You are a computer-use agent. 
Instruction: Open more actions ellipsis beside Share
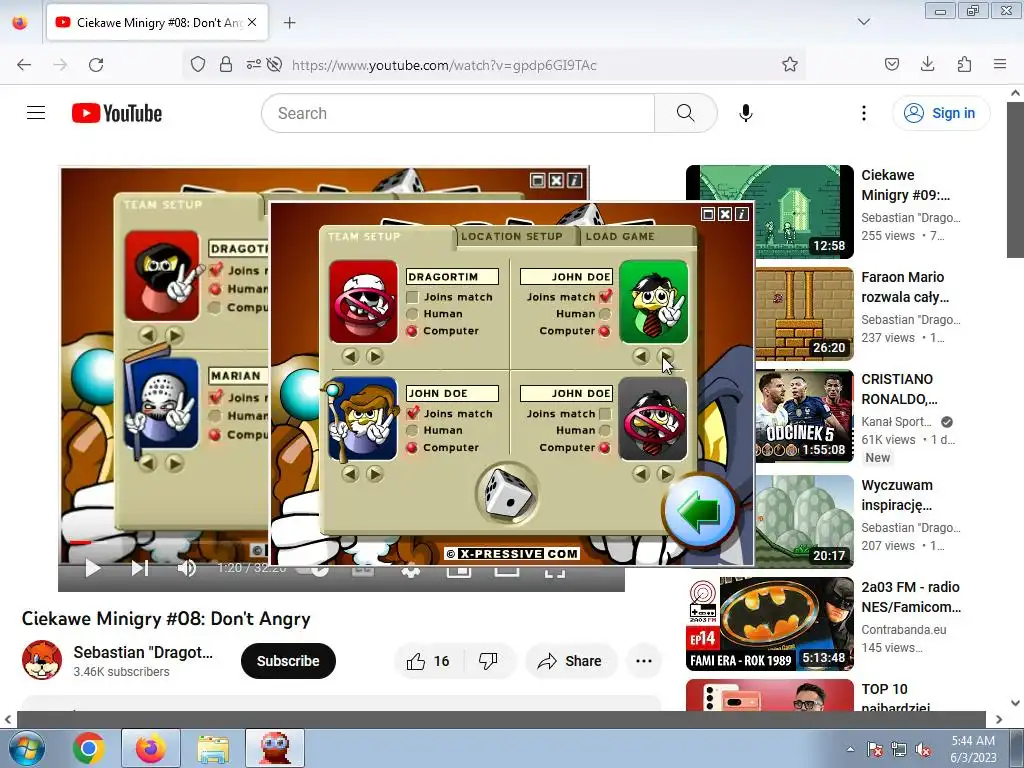click(x=644, y=661)
